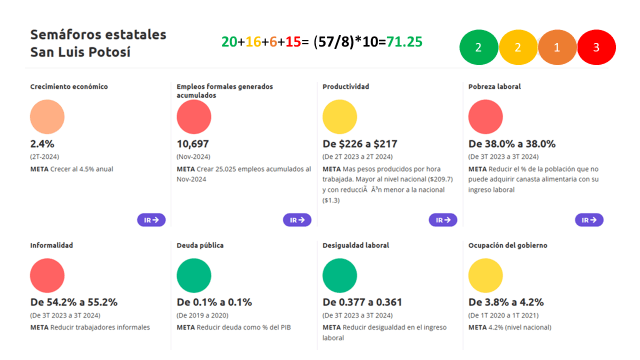Click the yellow Ocupación del gobierno circle
Screen dimensions: 640x360
(x=485, y=276)
